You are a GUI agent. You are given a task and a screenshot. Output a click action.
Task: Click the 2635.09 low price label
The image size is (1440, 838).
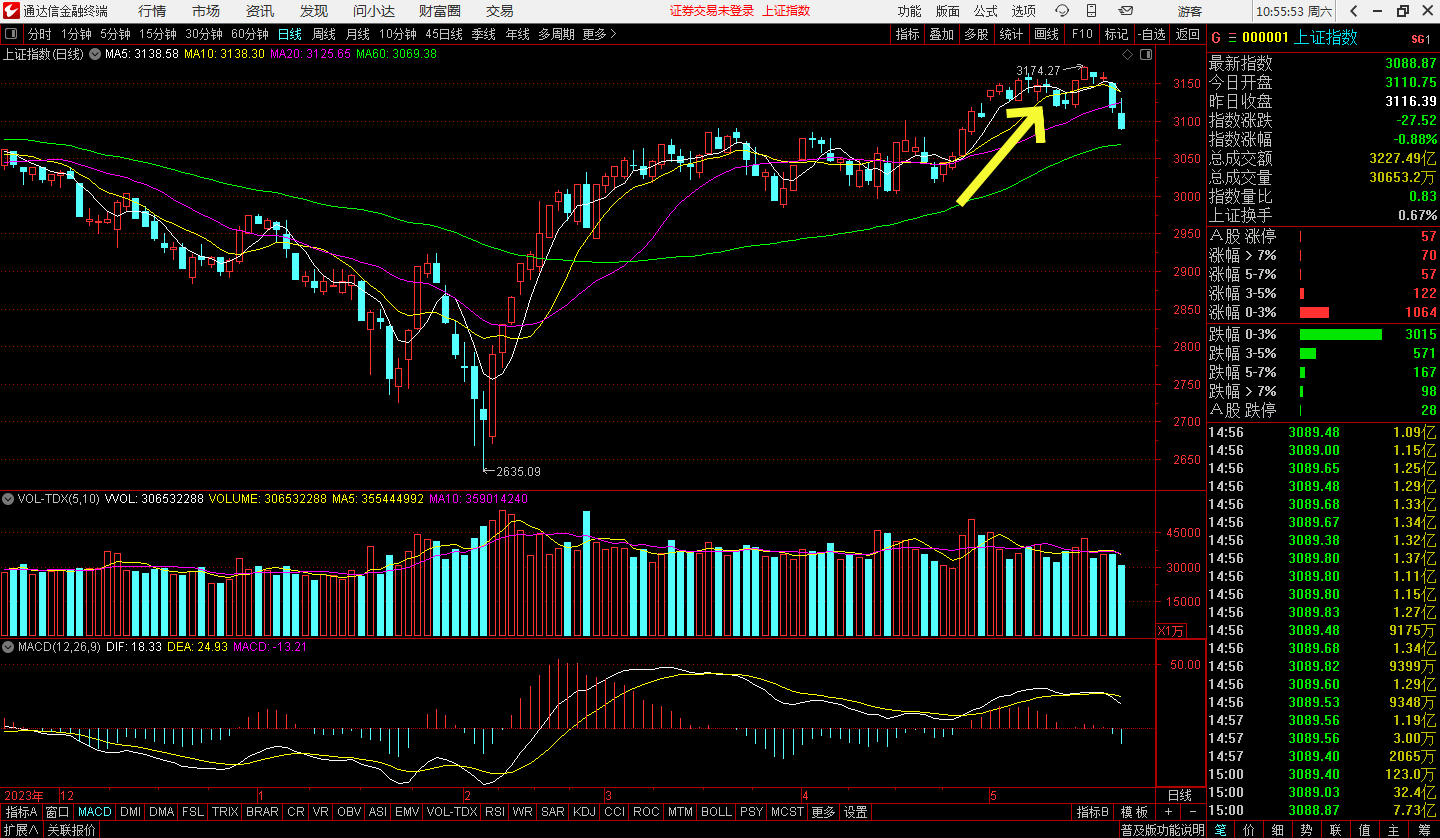[x=519, y=471]
